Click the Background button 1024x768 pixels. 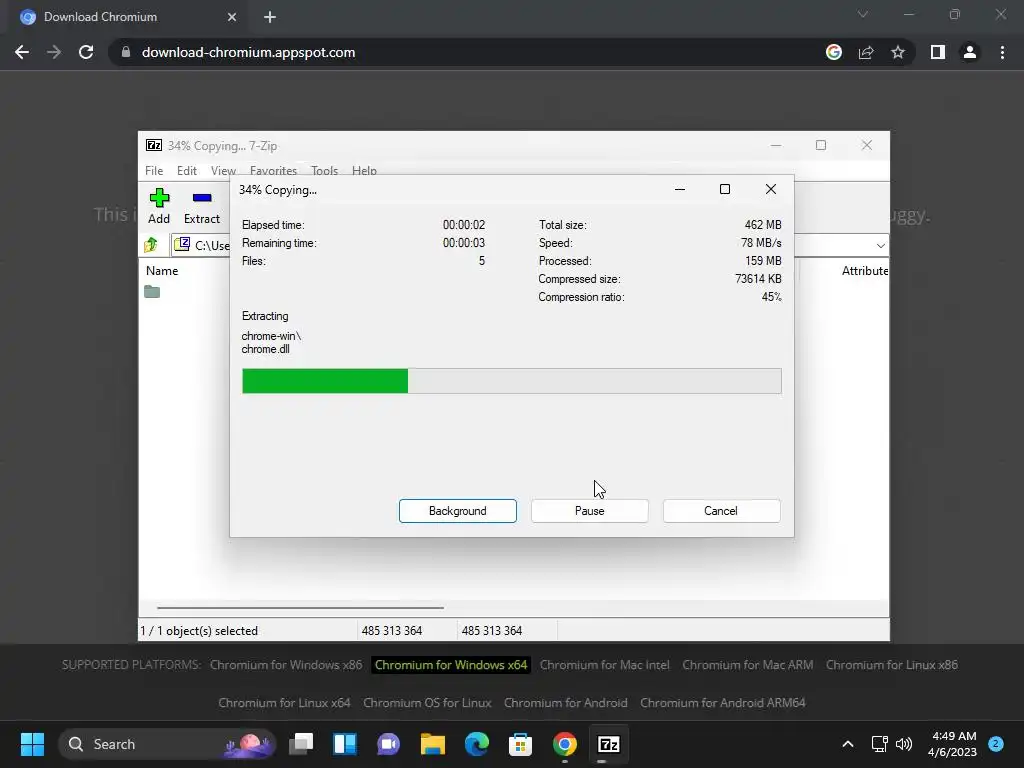(458, 511)
